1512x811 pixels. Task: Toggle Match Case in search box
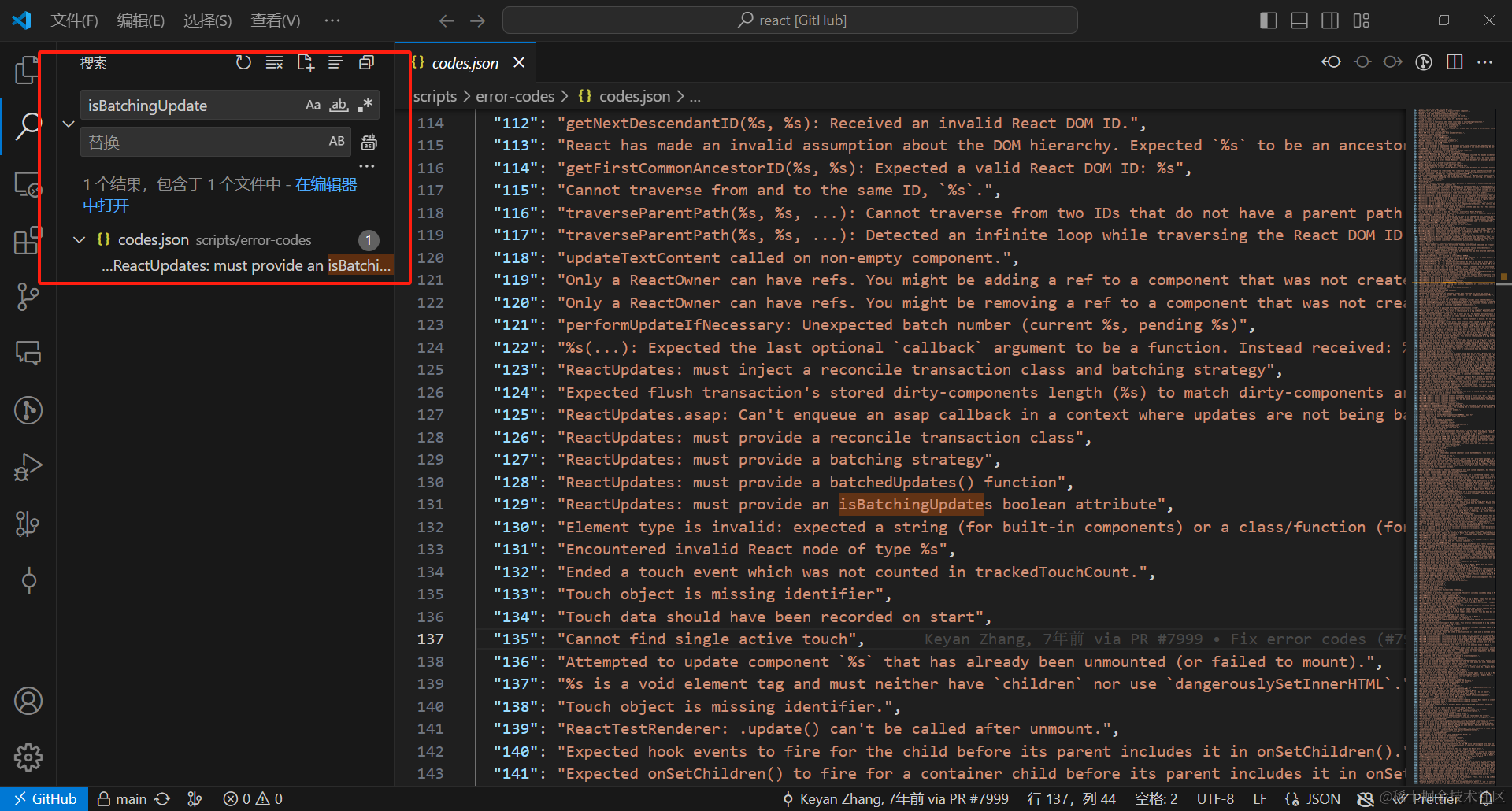[313, 105]
